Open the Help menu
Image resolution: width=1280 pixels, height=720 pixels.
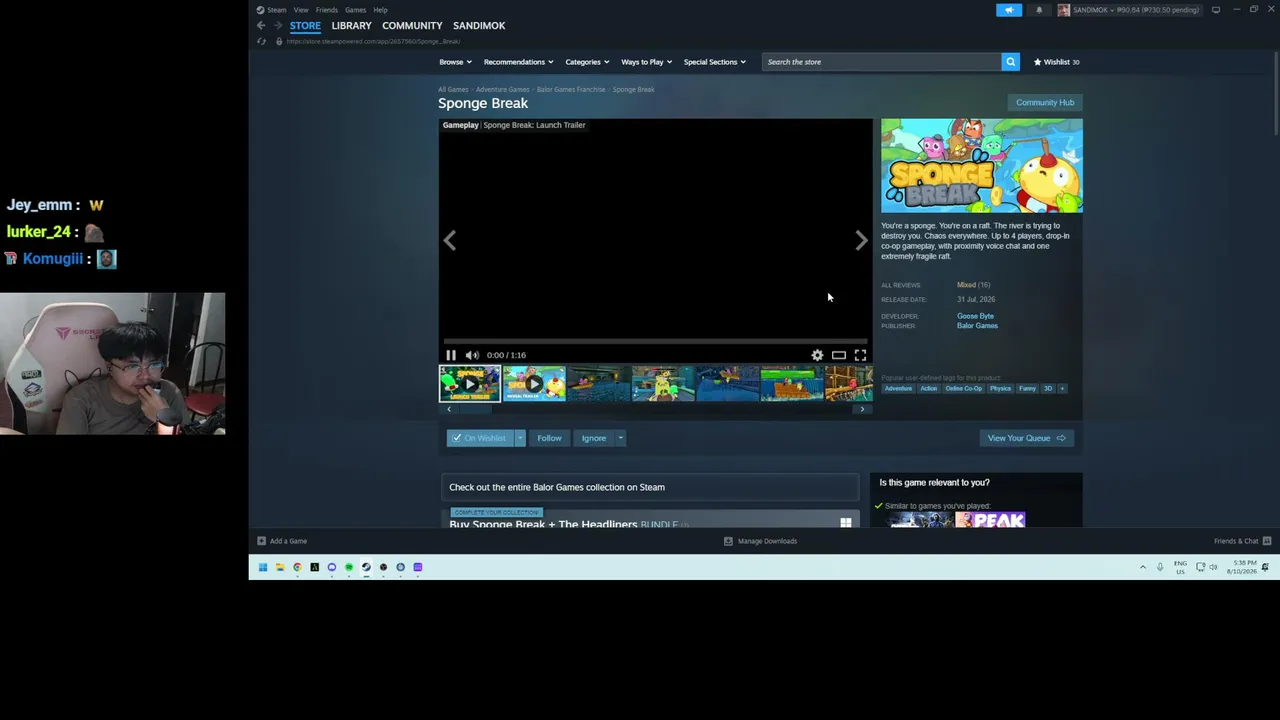click(x=380, y=10)
